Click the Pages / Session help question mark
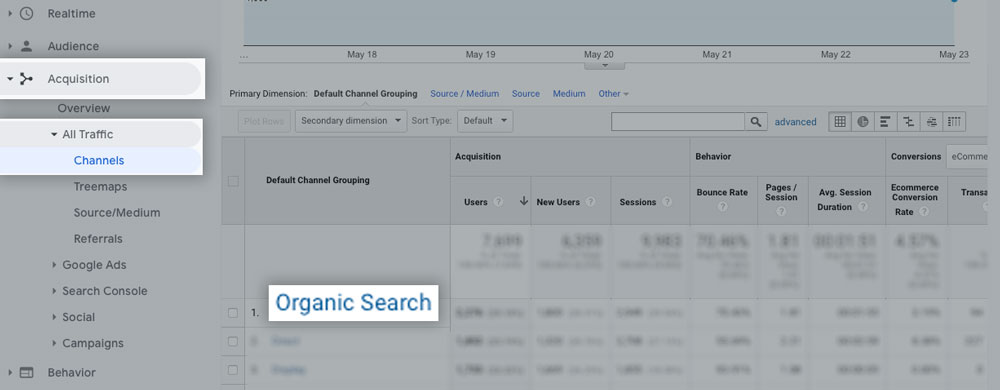 781,212
